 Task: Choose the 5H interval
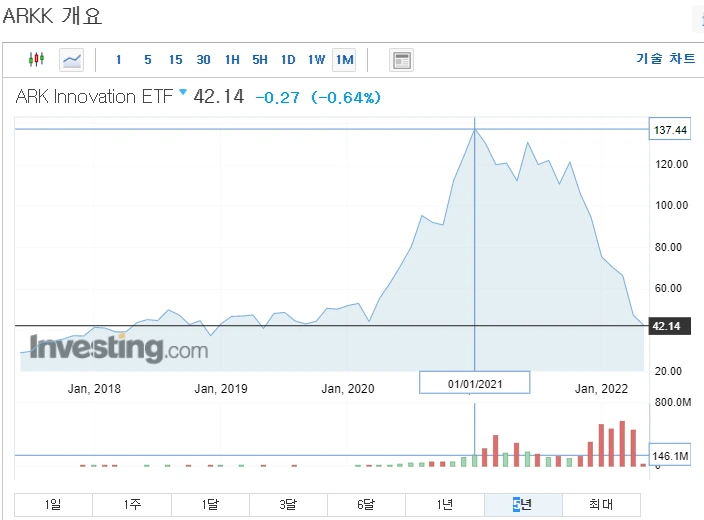pyautogui.click(x=260, y=60)
